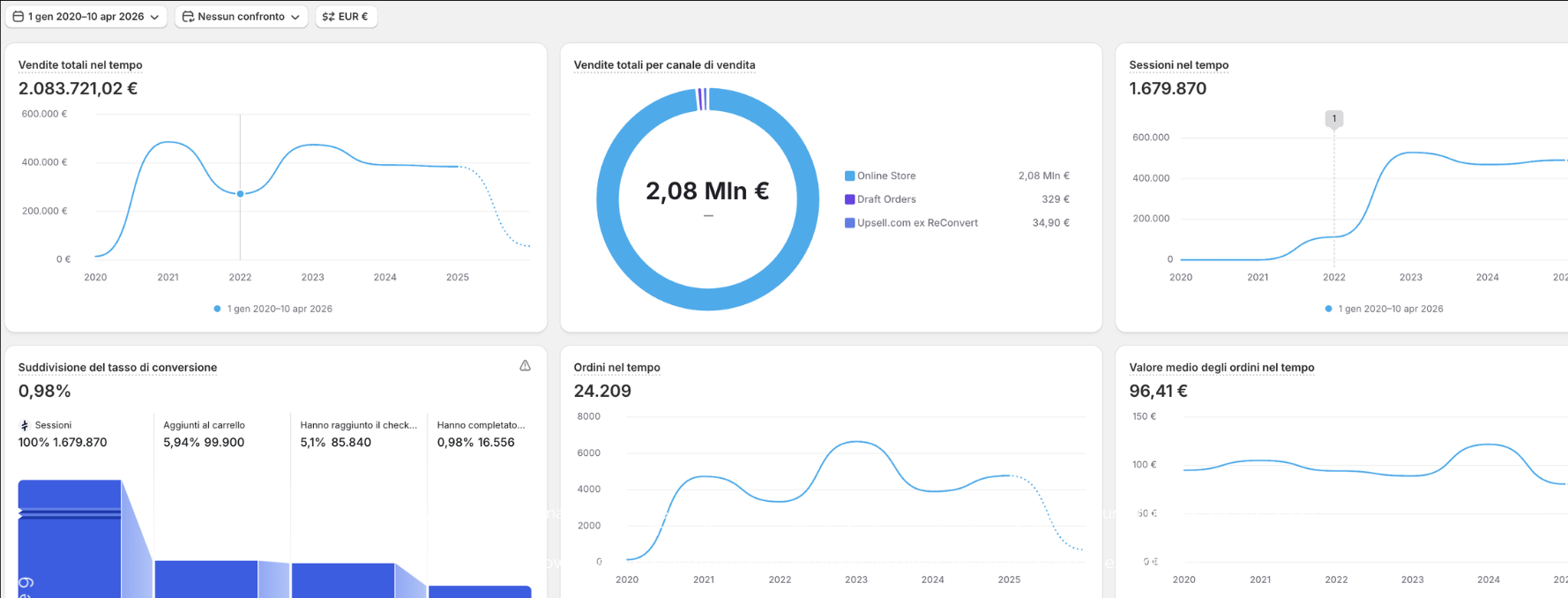The height and width of the screenshot is (598, 1568).
Task: Change the EUR € currency setting
Action: point(346,17)
